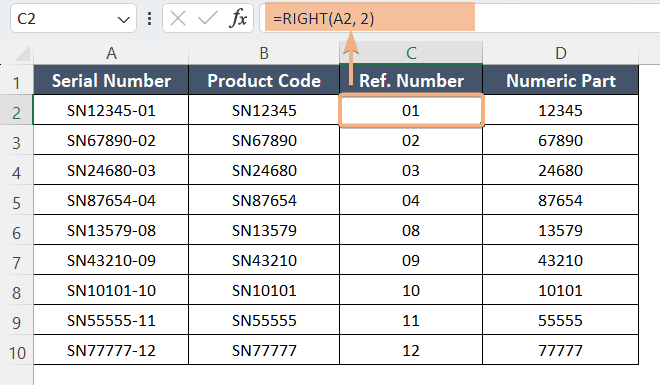Screen dimensions: 660x385
Task: Click the Ref. Number header cell
Action: pos(411,80)
